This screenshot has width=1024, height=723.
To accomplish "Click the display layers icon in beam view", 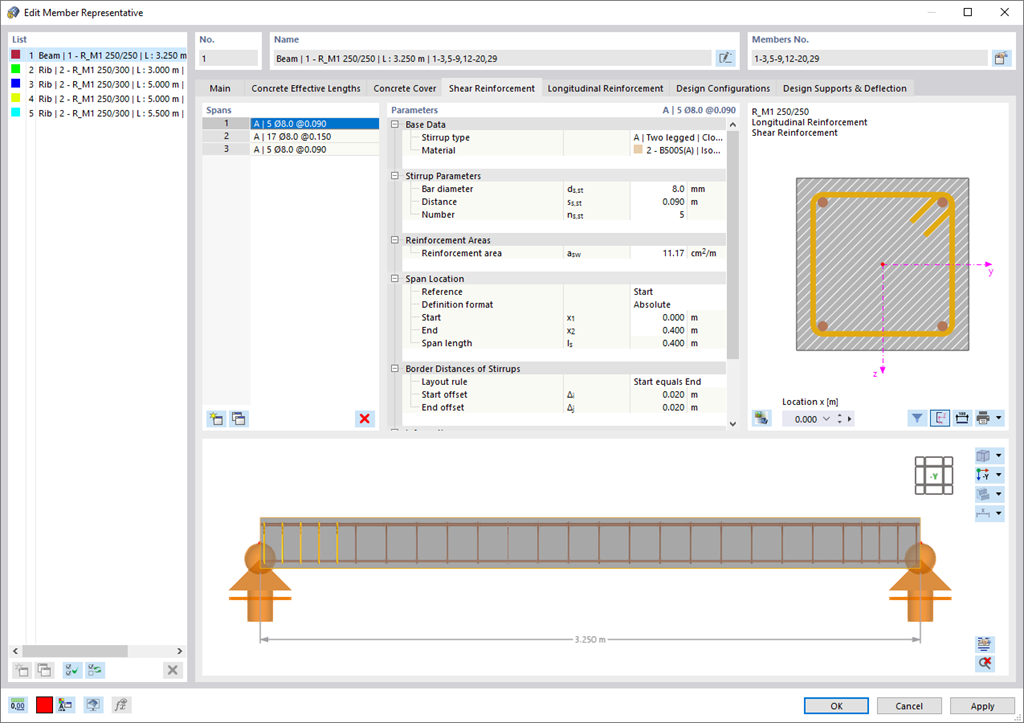I will [x=983, y=494].
